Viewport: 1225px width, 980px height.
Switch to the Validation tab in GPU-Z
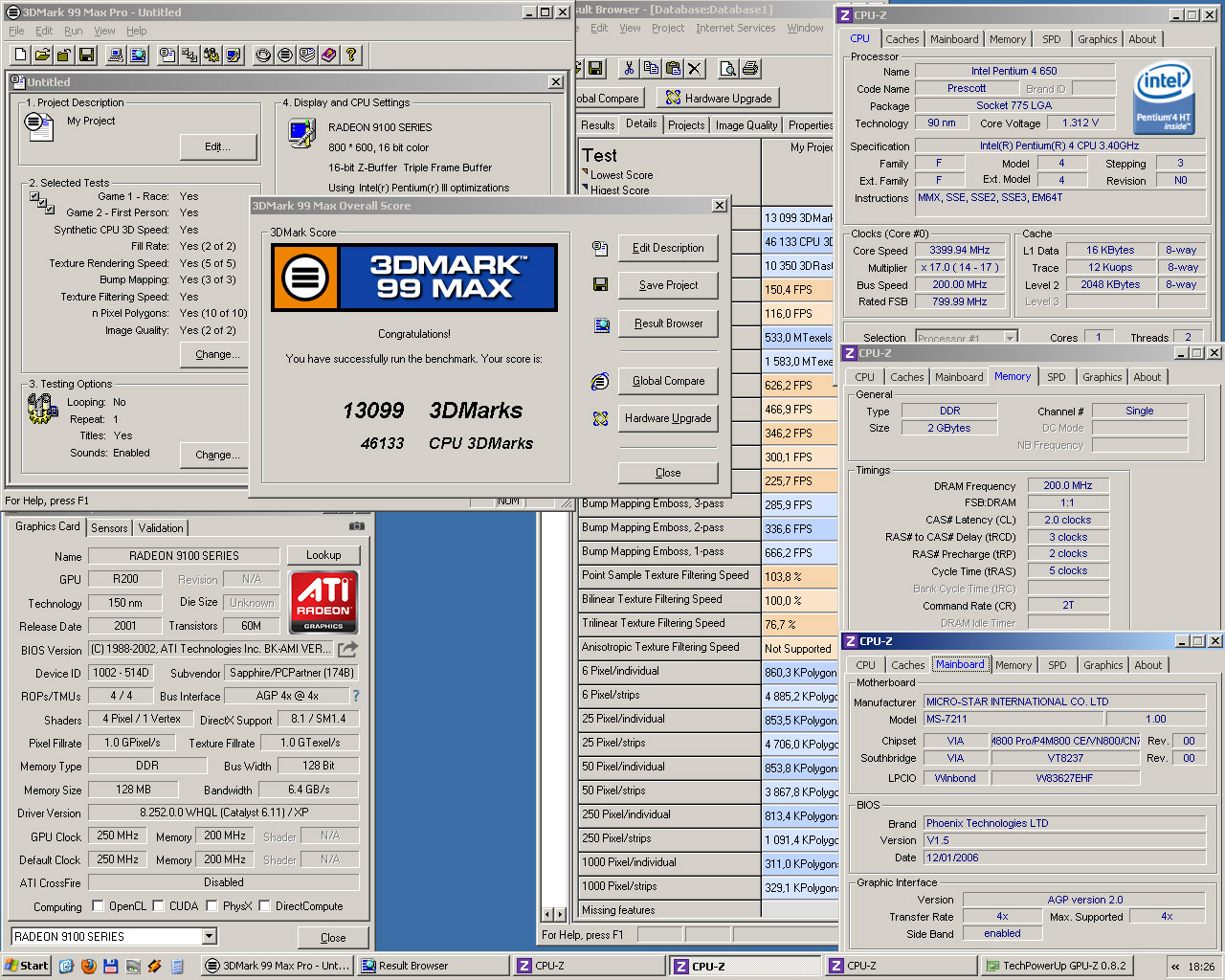(161, 528)
